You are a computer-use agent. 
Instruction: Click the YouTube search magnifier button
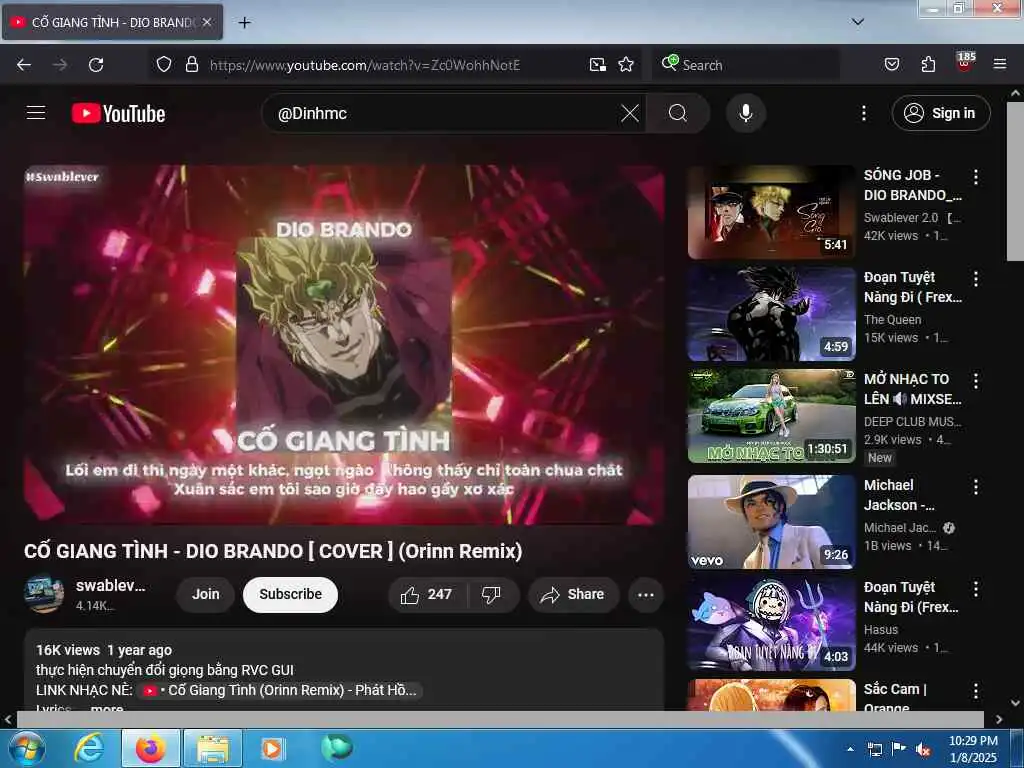point(678,113)
